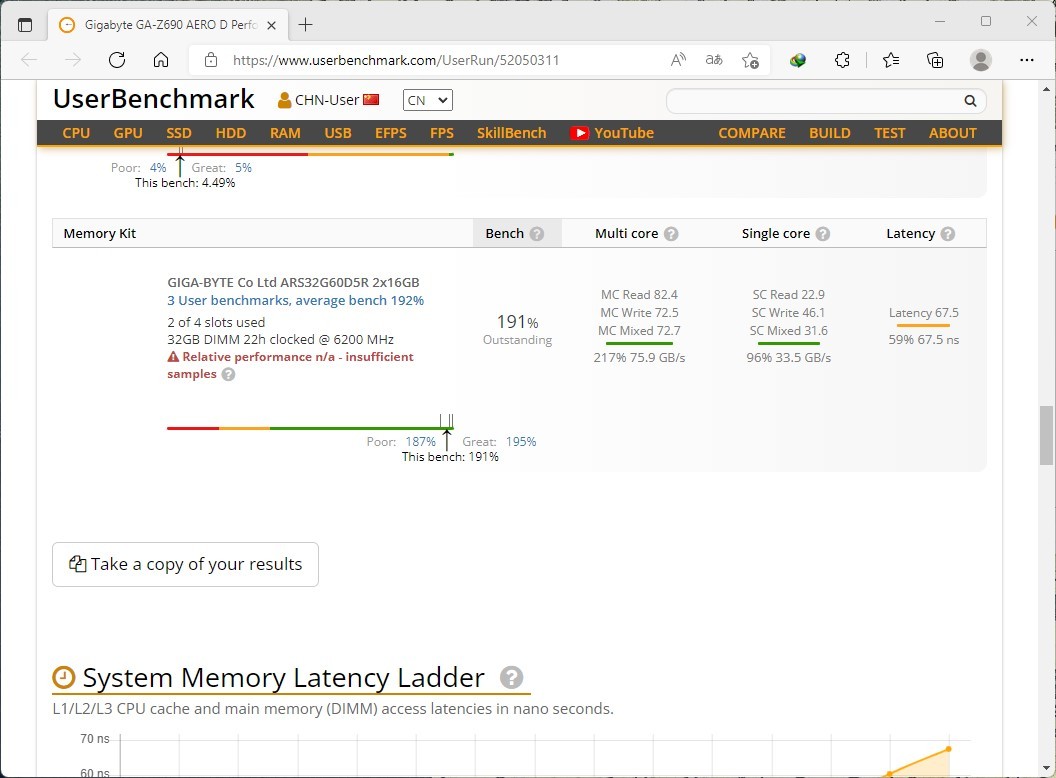Image resolution: width=1056 pixels, height=778 pixels.
Task: Open the TEST menu item
Action: click(x=890, y=133)
